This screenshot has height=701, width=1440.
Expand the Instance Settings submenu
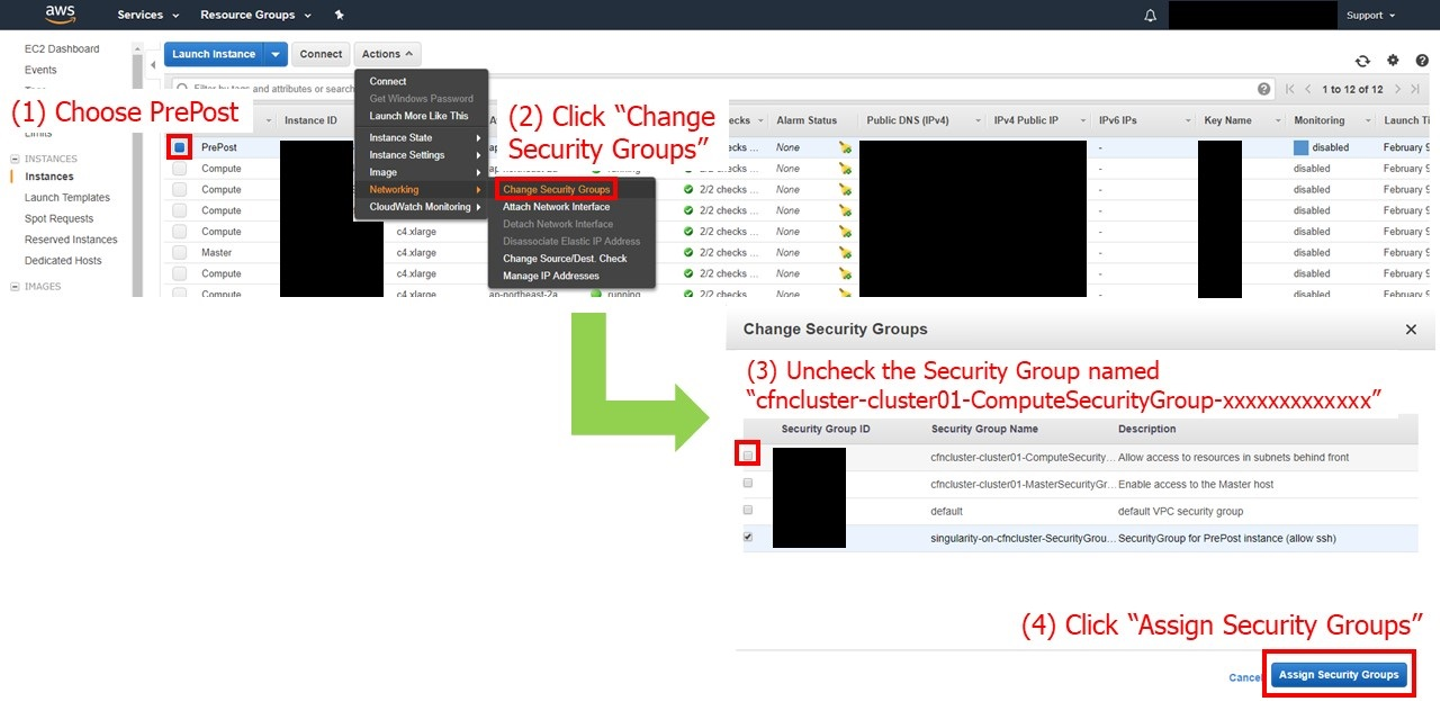click(421, 155)
